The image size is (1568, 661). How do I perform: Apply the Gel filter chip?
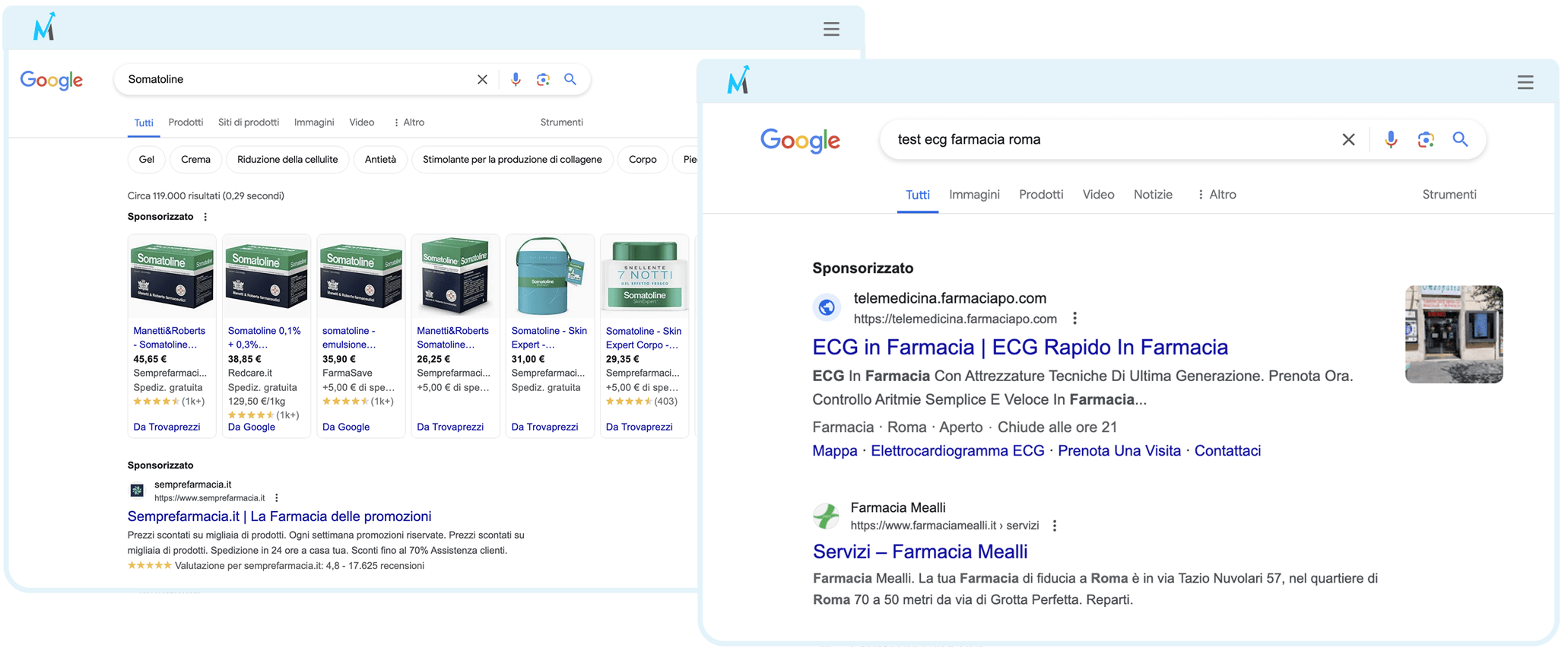point(147,160)
